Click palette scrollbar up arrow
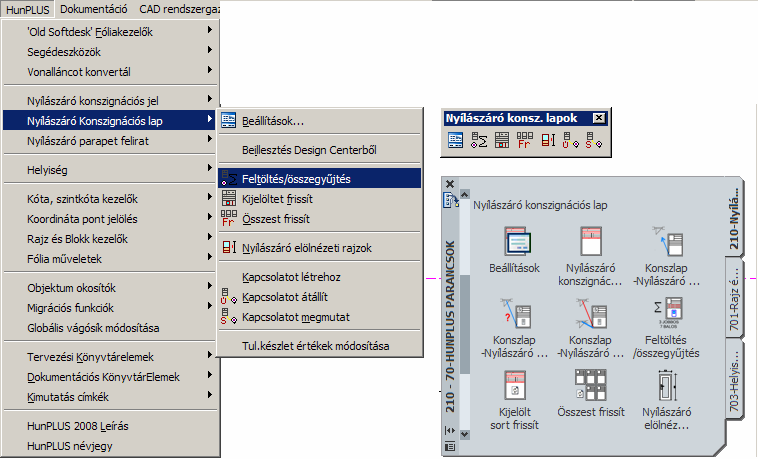Image resolution: width=758 pixels, height=459 pixels. click(x=465, y=194)
